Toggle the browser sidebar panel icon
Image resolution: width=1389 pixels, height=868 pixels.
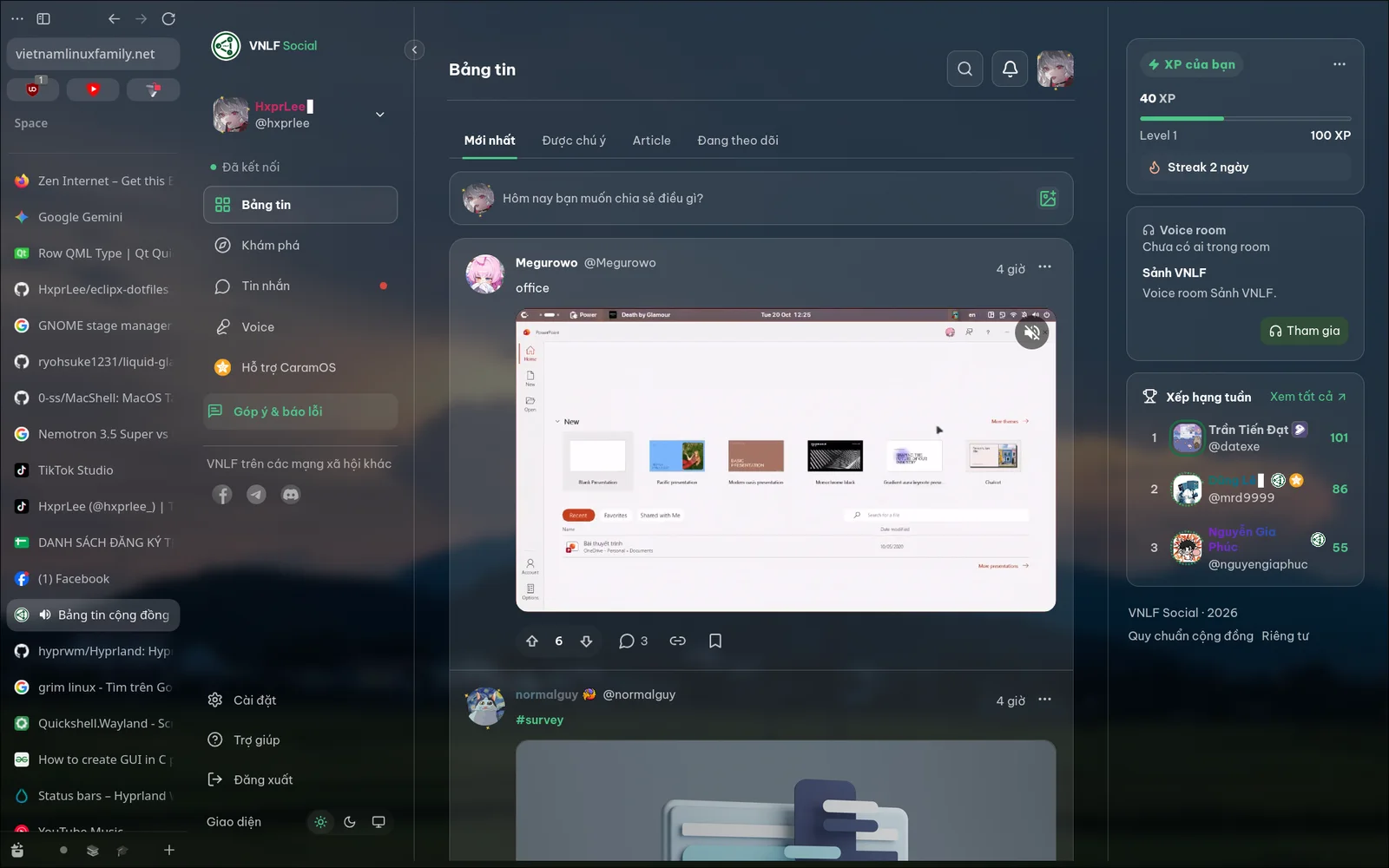(43, 18)
